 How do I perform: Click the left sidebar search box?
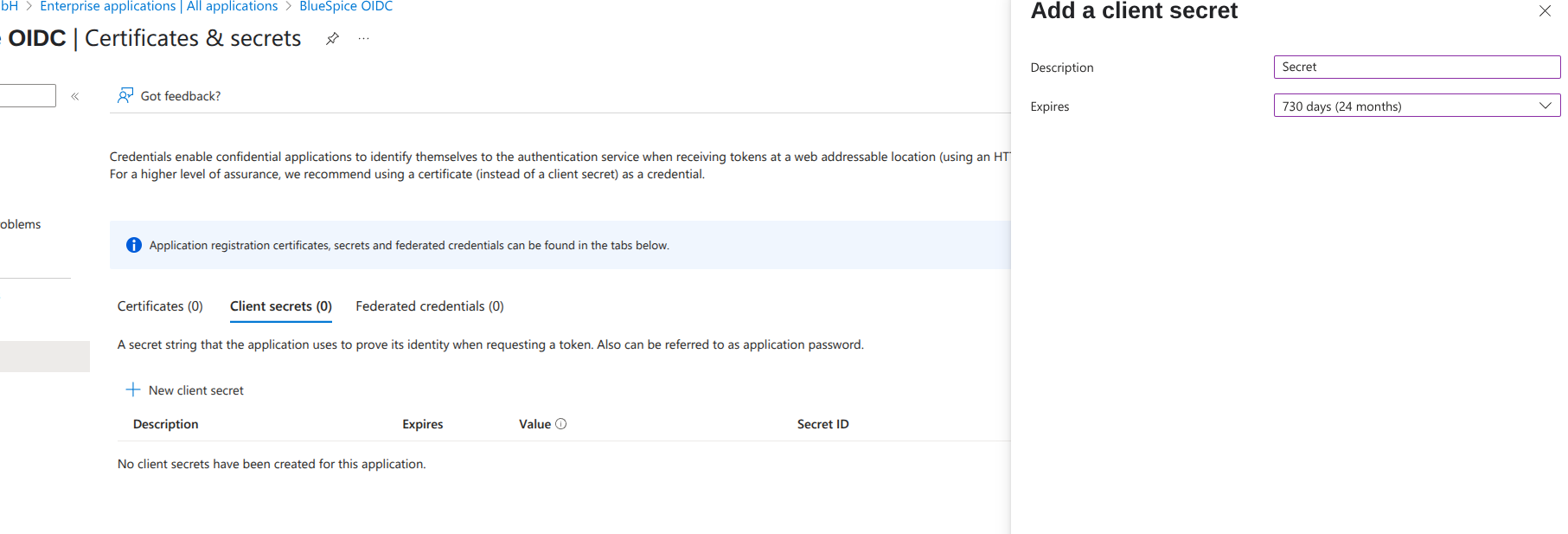tap(26, 95)
